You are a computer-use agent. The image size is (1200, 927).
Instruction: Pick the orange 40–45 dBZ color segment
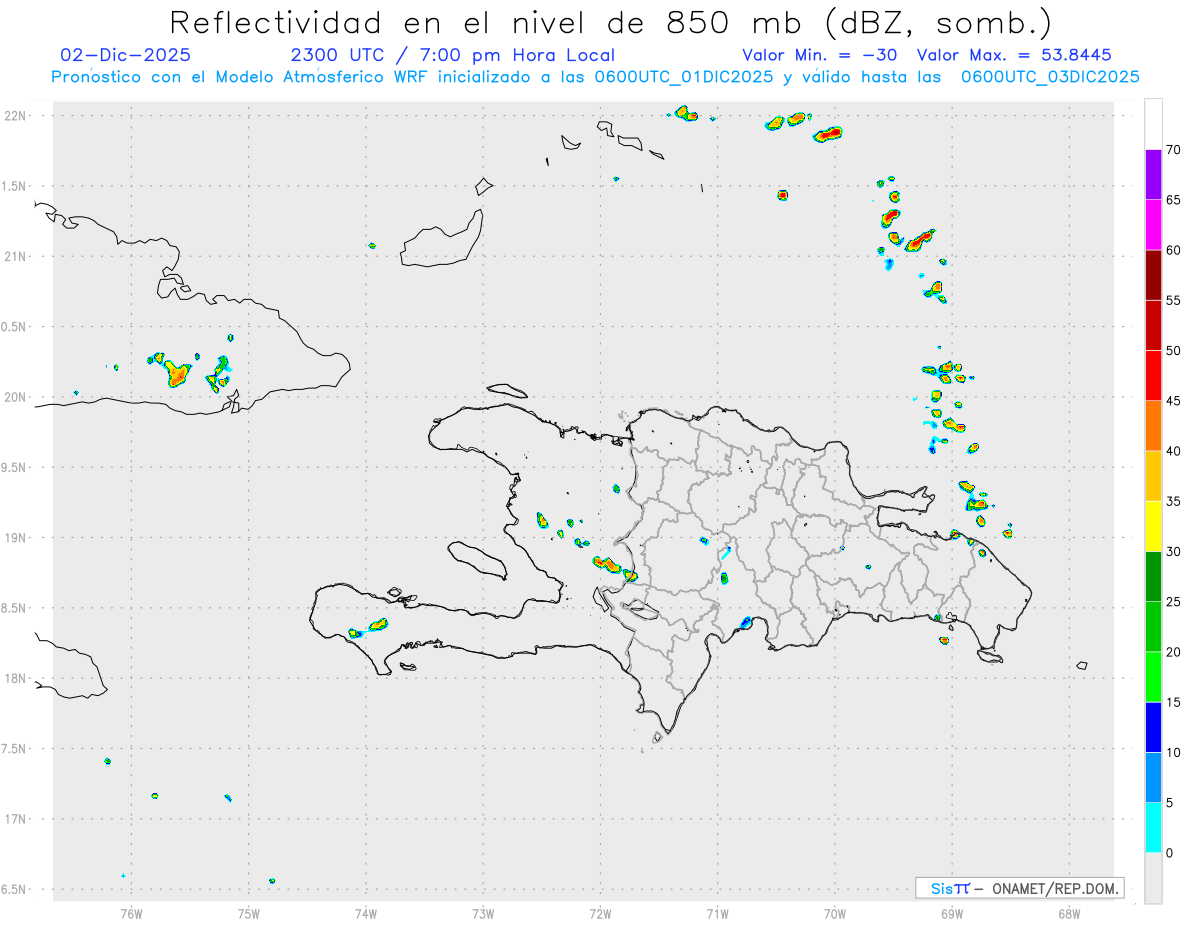coord(1153,426)
